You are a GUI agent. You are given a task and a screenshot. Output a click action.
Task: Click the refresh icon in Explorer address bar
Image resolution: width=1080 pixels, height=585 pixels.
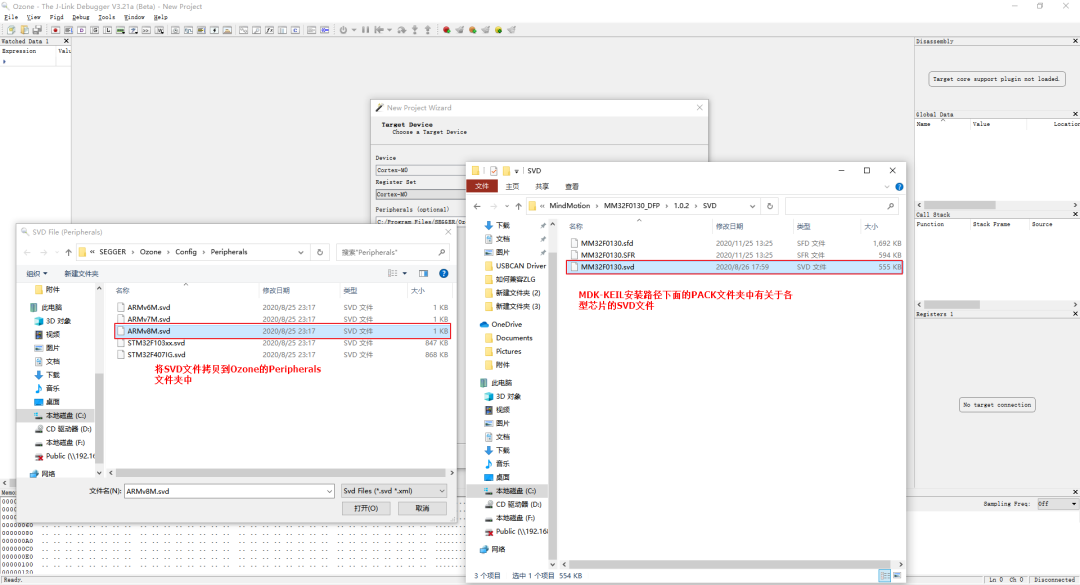click(x=770, y=205)
